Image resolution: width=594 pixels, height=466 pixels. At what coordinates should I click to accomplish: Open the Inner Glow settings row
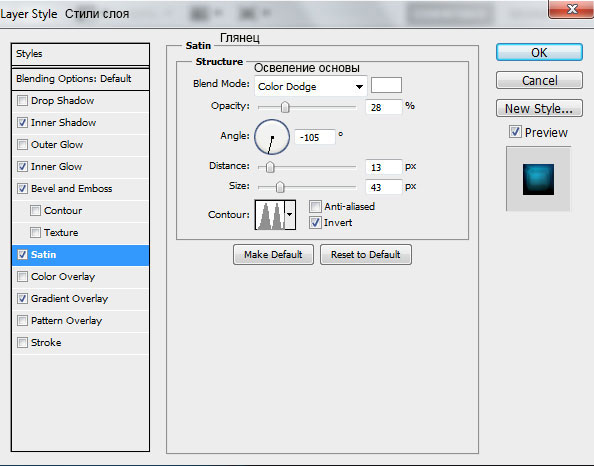(x=80, y=167)
